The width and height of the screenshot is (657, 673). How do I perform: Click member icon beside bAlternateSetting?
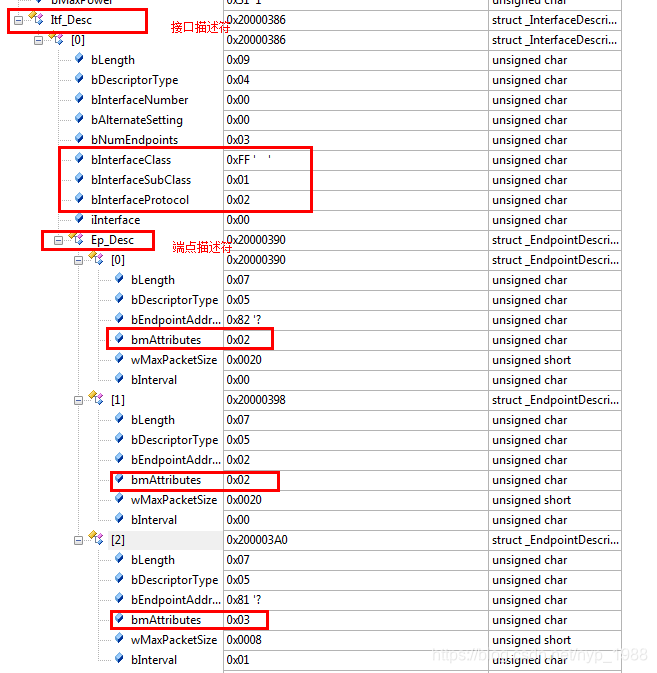click(x=79, y=118)
